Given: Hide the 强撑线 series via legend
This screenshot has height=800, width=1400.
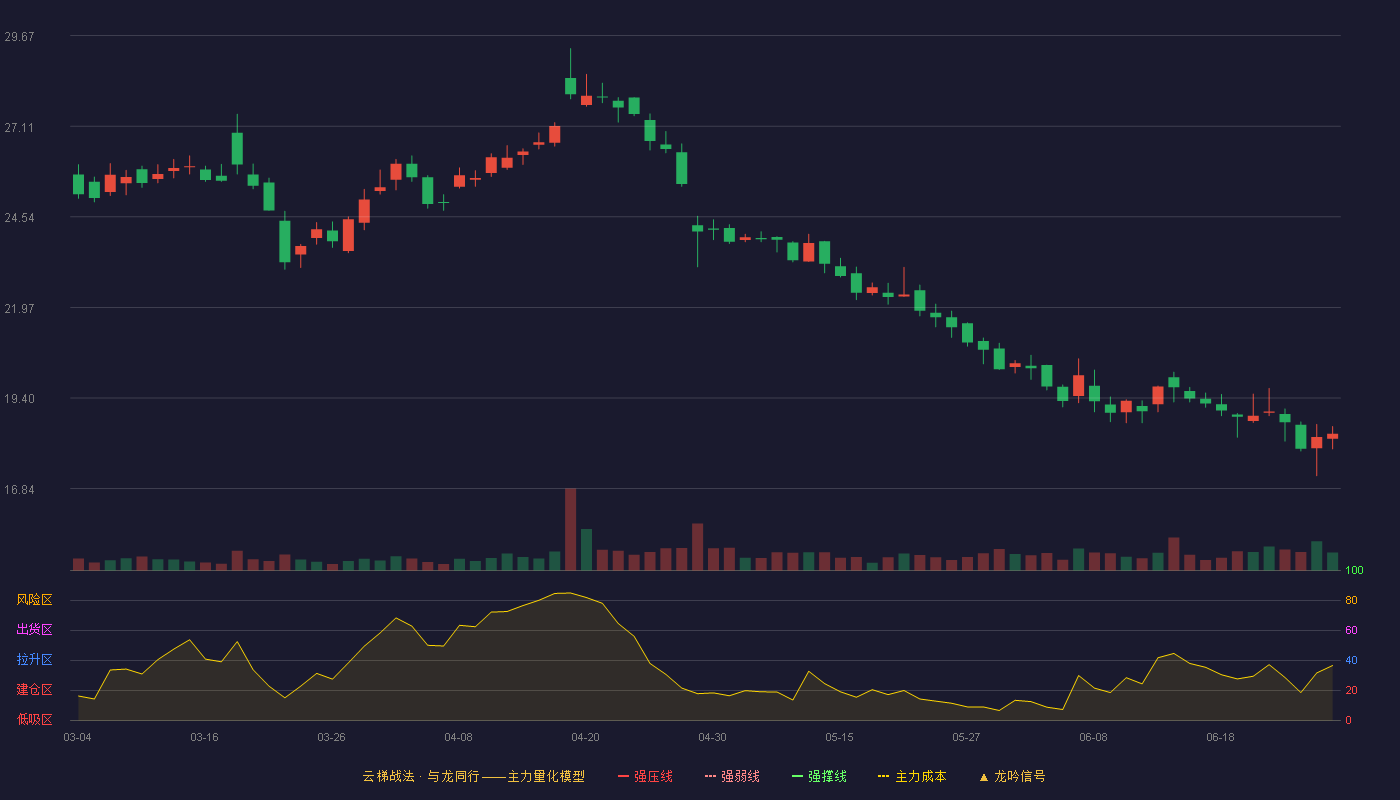Looking at the screenshot, I should pos(819,776).
